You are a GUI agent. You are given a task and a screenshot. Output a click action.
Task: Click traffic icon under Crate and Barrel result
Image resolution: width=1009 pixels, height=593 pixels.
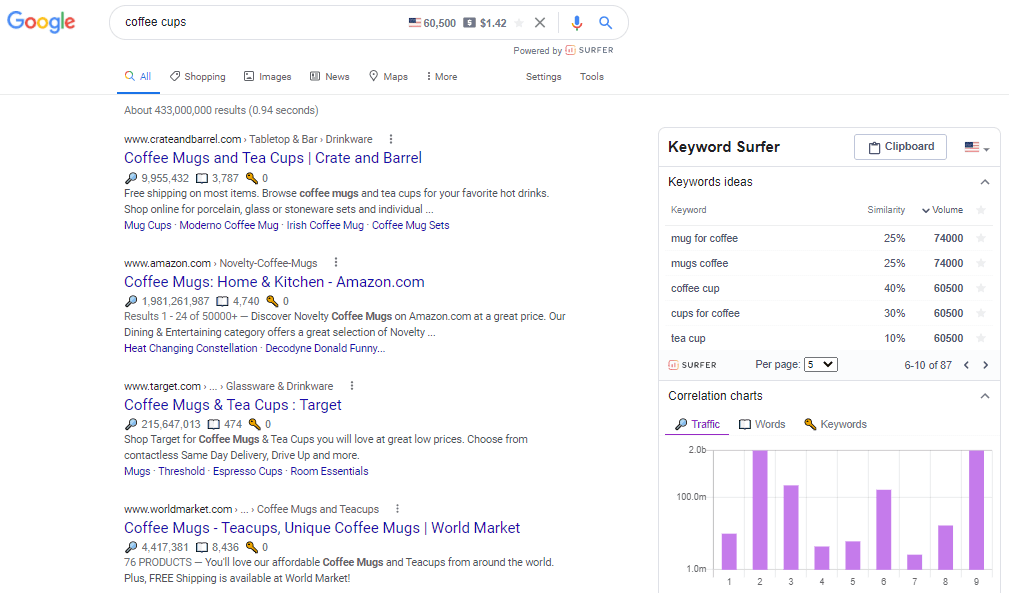click(x=131, y=178)
